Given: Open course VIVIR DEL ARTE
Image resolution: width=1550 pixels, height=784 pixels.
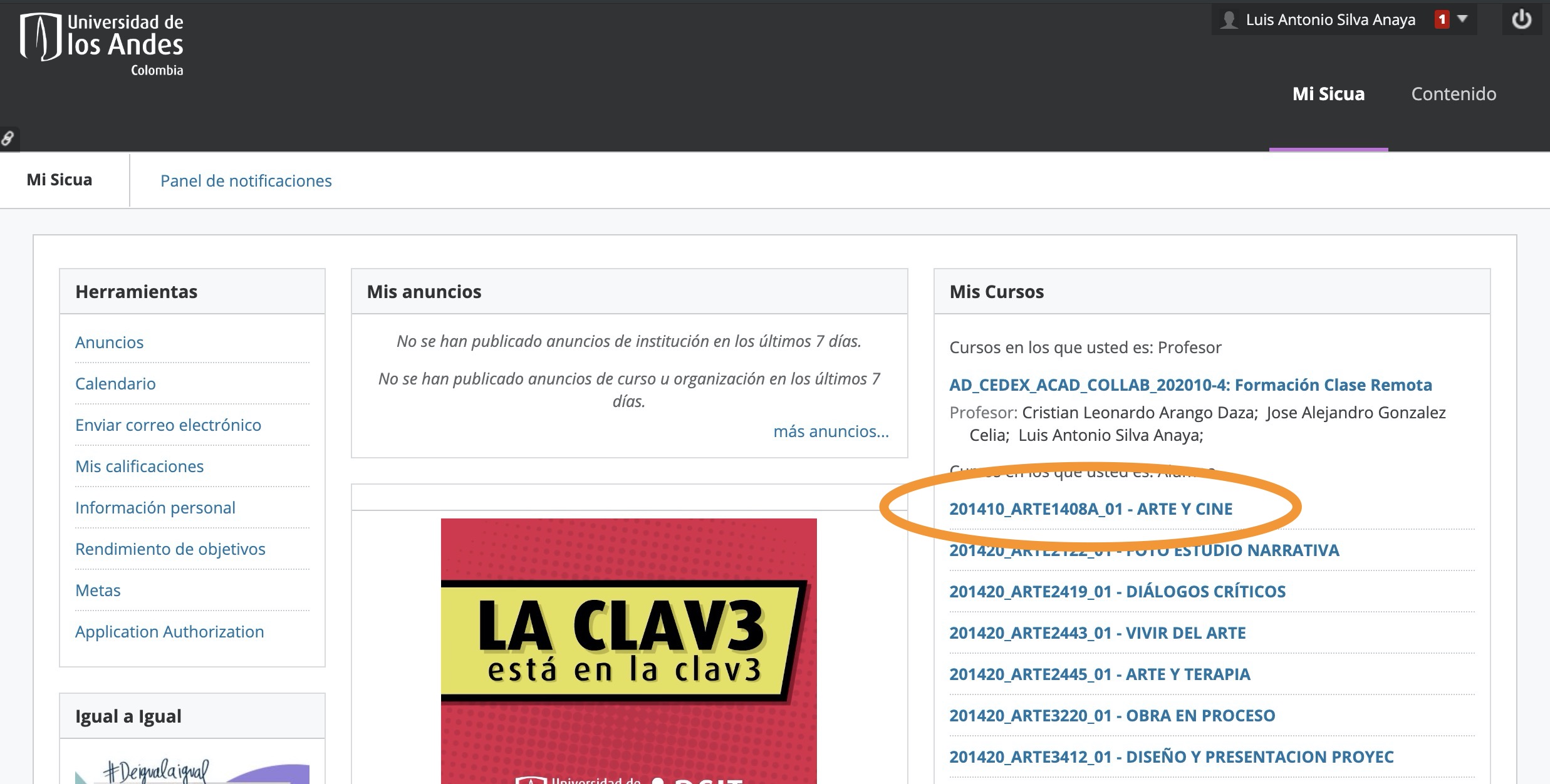Looking at the screenshot, I should 1097,633.
